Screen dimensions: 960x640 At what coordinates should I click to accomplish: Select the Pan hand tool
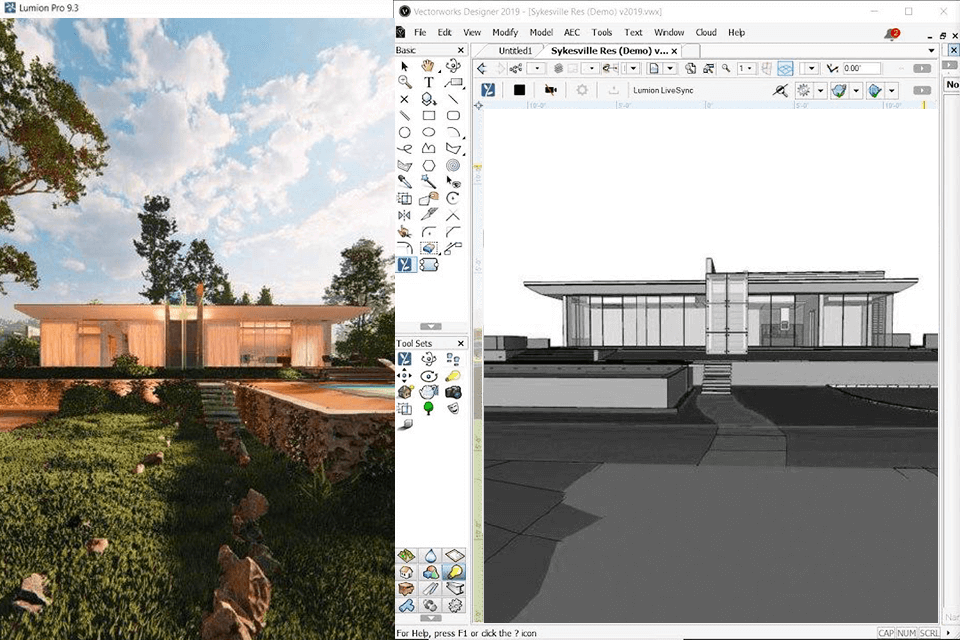pyautogui.click(x=428, y=66)
